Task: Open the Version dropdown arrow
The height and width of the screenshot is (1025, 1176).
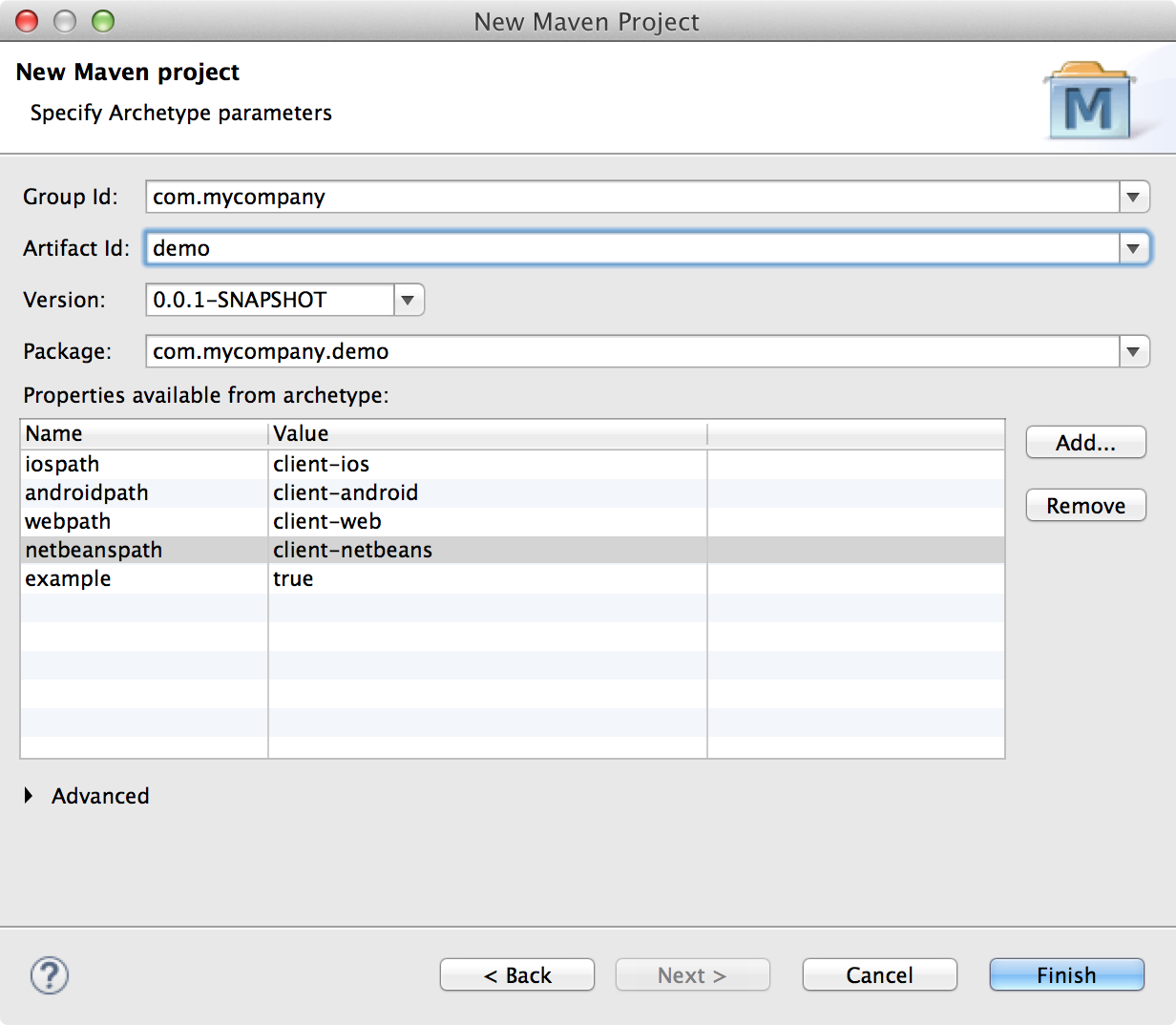Action: coord(408,301)
